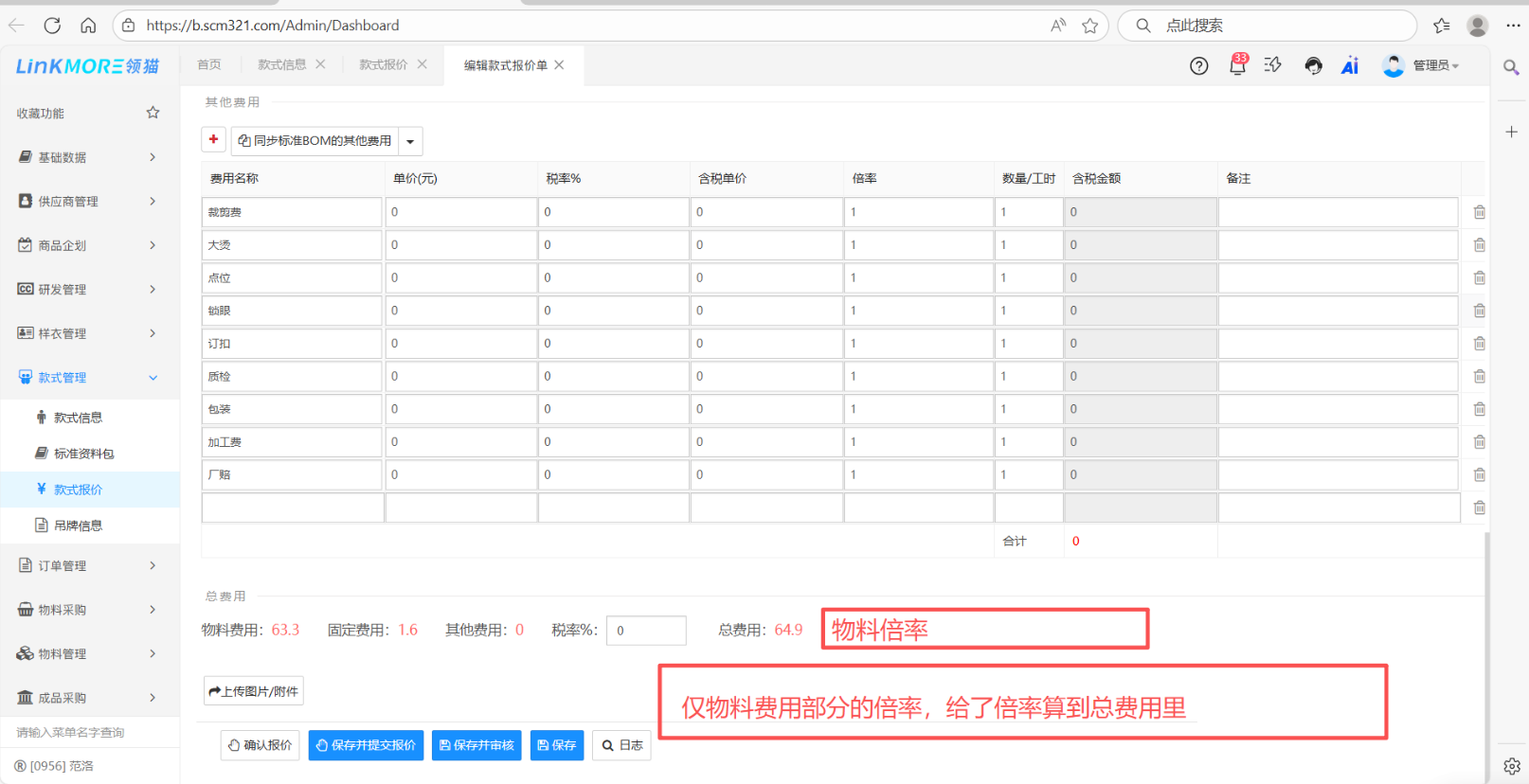1529x784 pixels.
Task: Click the red plus add-row icon
Action: click(x=213, y=140)
